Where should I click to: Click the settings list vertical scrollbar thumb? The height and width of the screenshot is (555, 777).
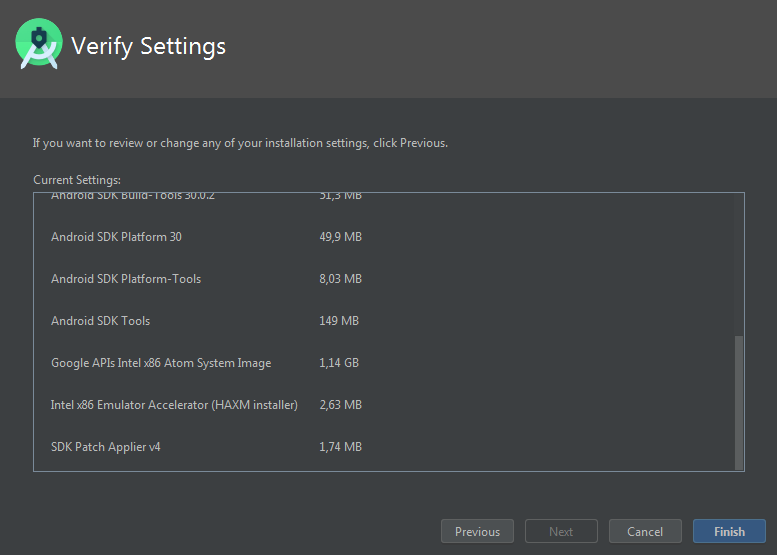[739, 402]
